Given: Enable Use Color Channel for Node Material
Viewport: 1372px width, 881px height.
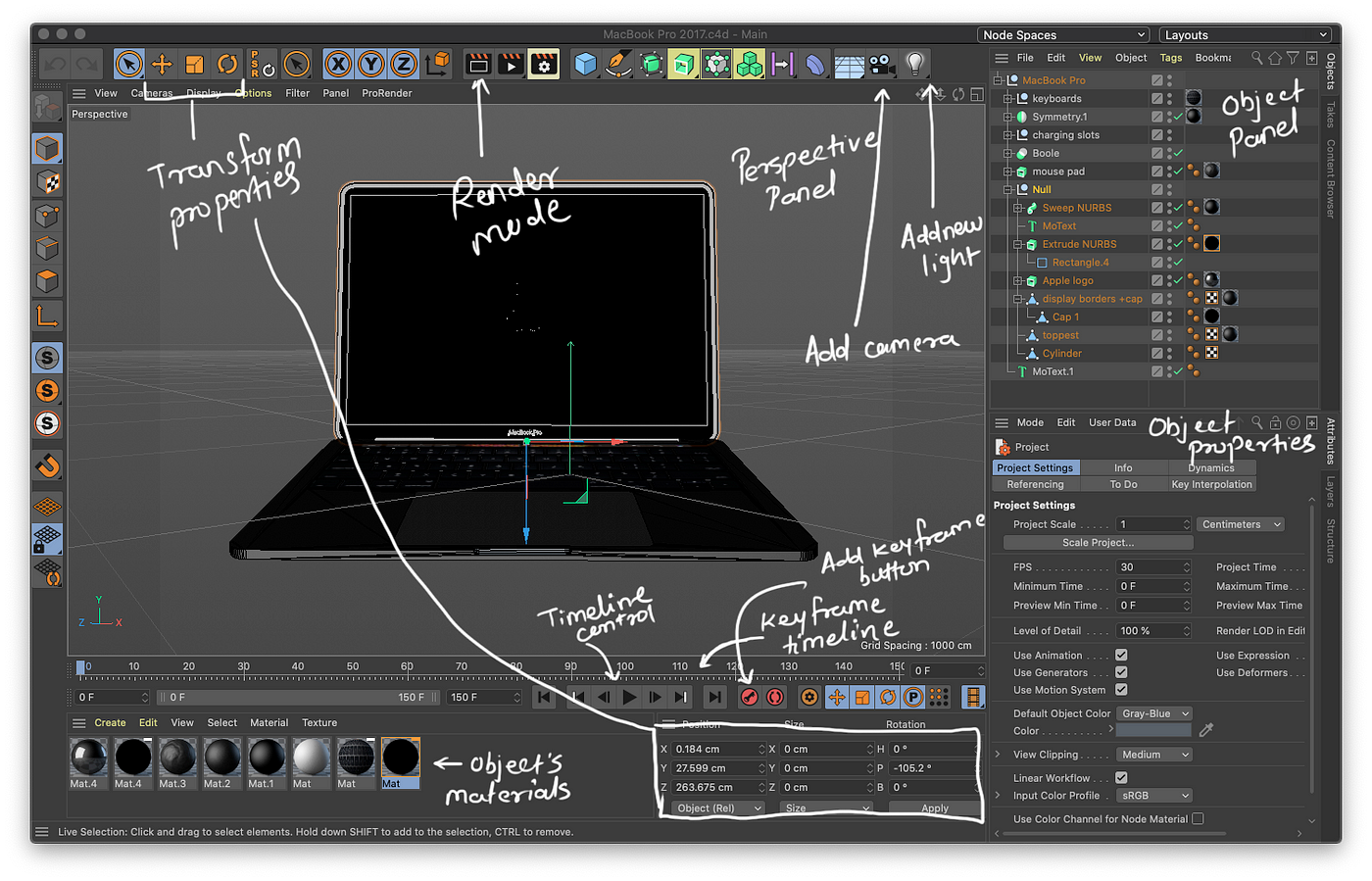Looking at the screenshot, I should pos(1198,818).
